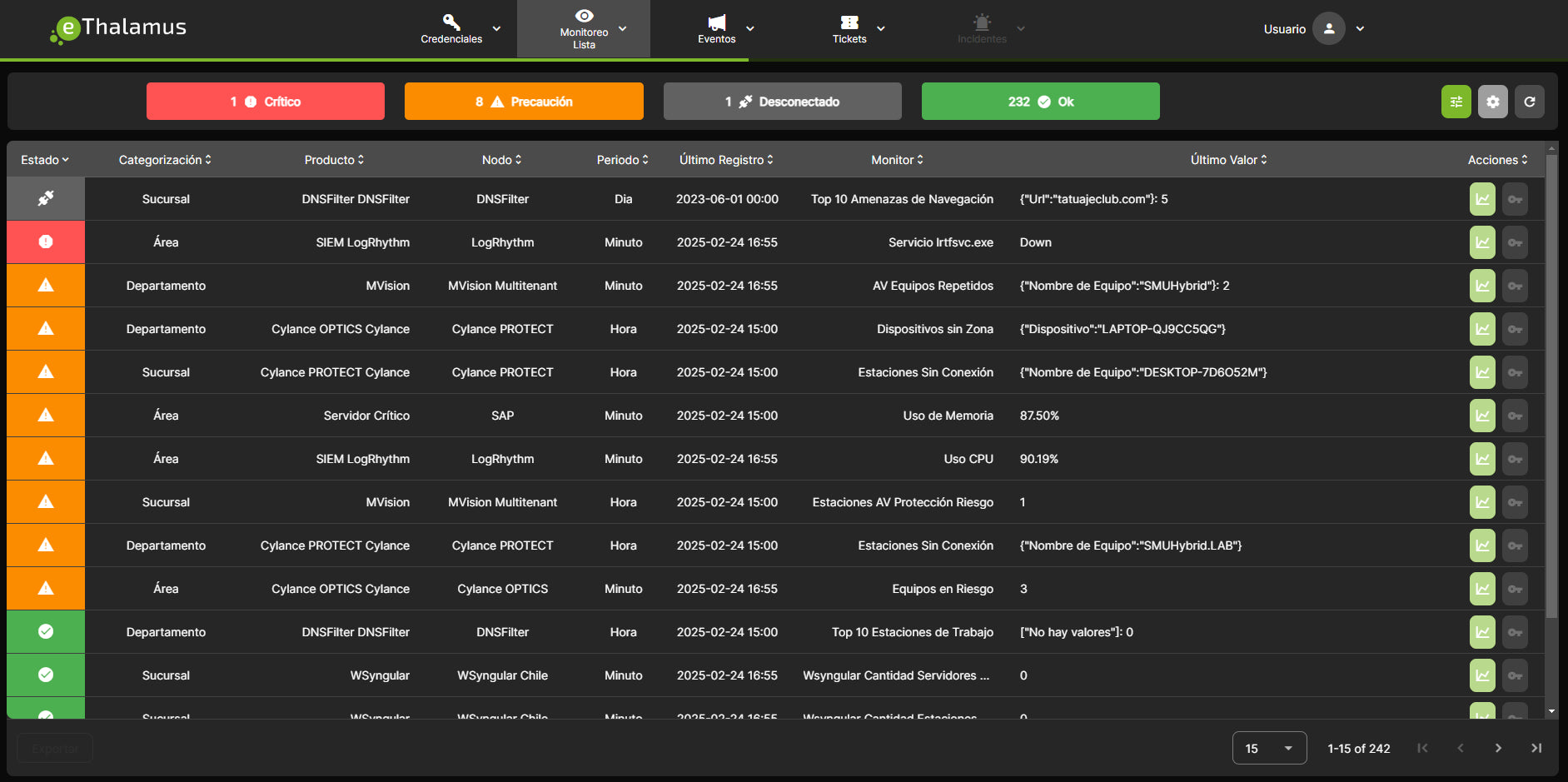Expand the Credenciales menu chevron

tap(497, 28)
